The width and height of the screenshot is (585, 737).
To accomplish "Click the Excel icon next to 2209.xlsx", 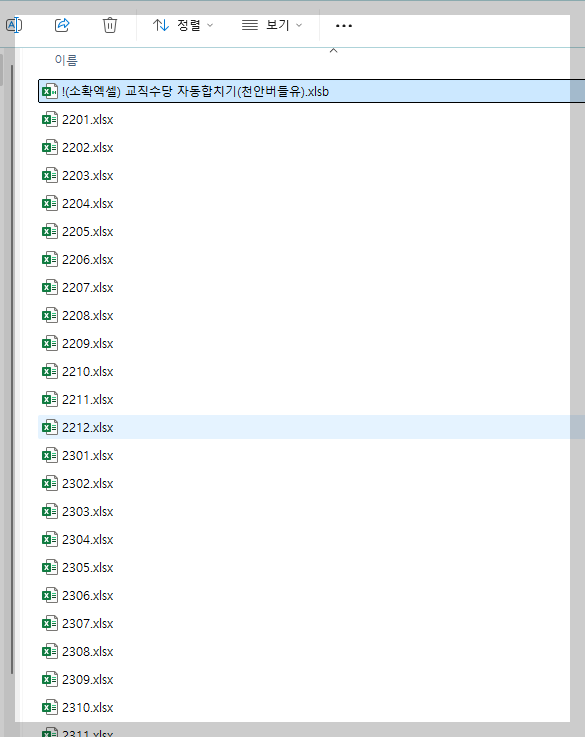I will 50,343.
